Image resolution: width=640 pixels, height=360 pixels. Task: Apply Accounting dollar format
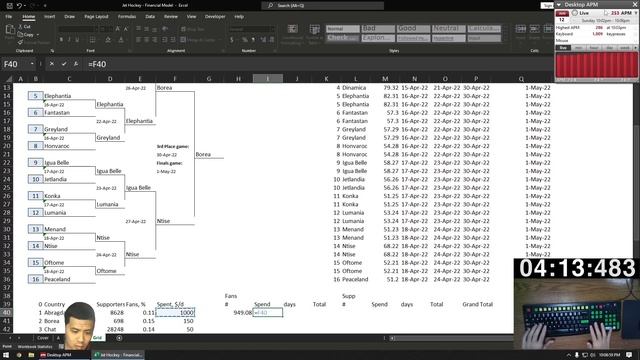coord(232,40)
